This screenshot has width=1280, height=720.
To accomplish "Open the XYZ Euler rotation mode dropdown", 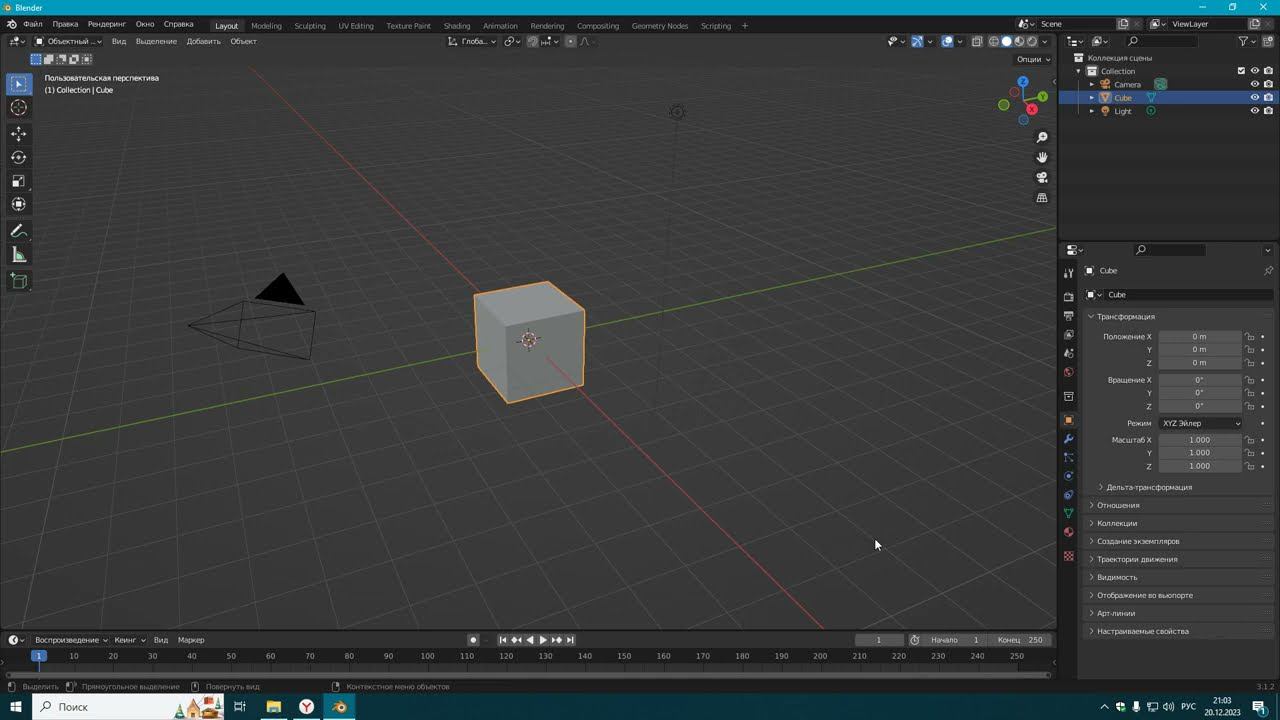I will click(1200, 423).
